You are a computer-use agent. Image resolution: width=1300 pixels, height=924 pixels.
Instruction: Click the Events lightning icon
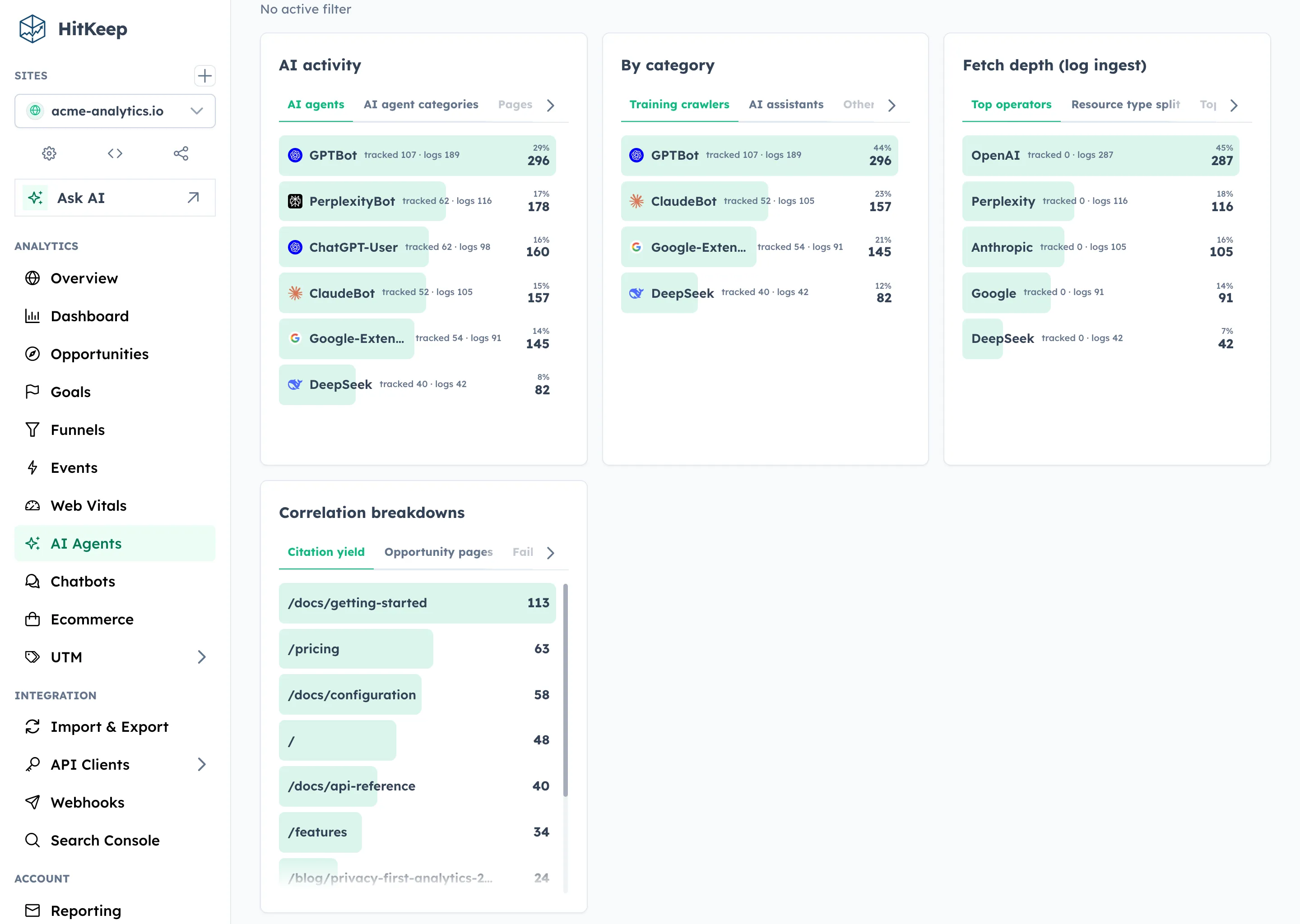click(x=32, y=468)
